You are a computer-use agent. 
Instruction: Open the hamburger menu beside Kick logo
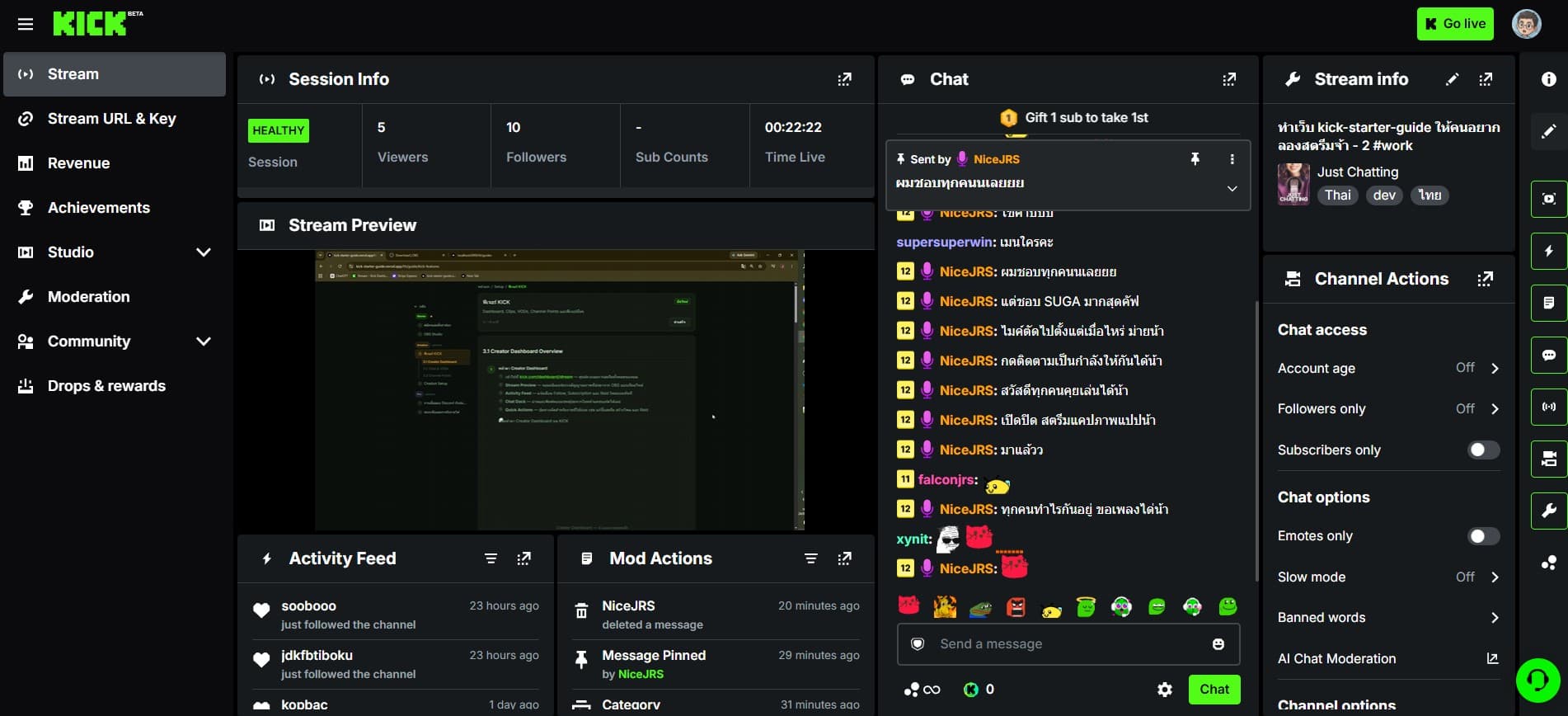(x=26, y=24)
